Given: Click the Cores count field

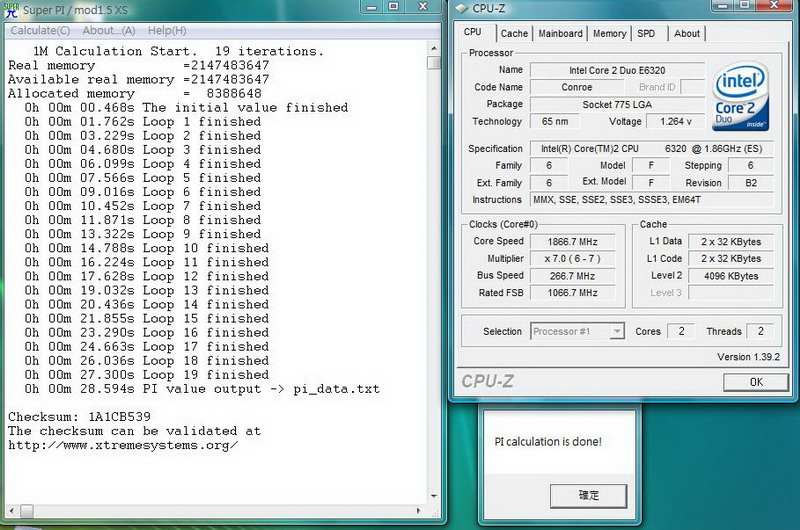Looking at the screenshot, I should (681, 331).
